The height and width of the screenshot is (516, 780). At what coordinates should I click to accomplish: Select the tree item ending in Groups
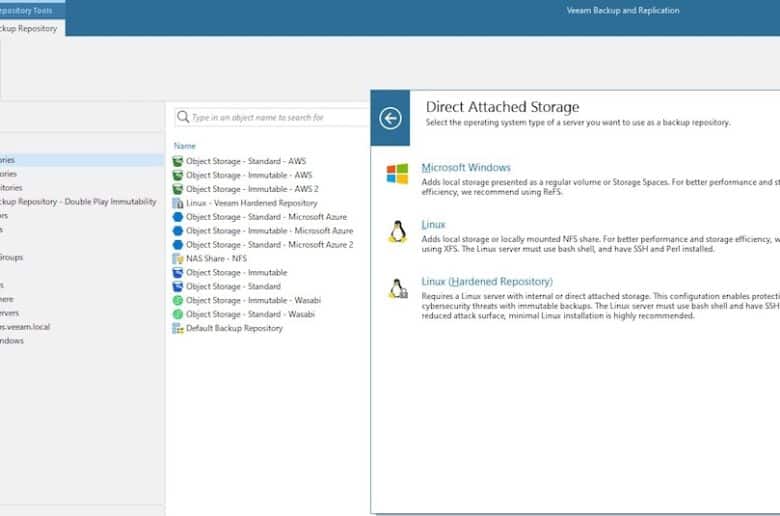pos(11,257)
